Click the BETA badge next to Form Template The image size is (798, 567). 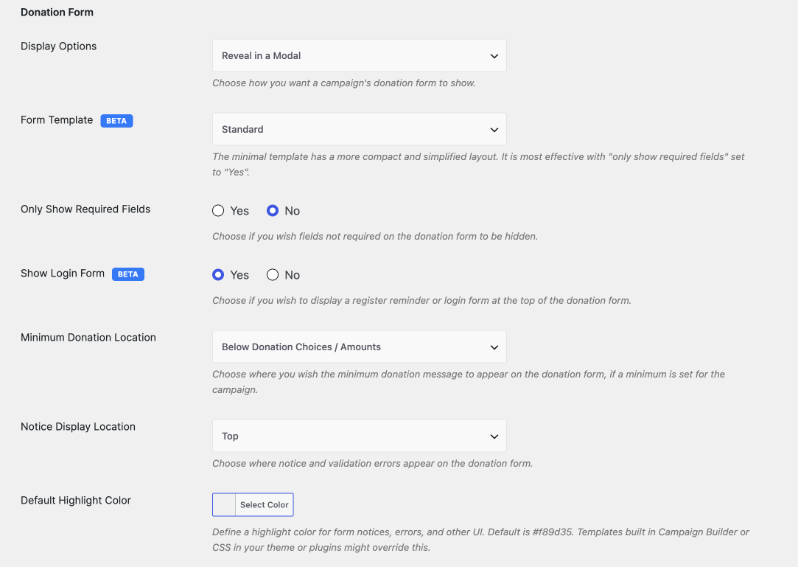point(117,121)
